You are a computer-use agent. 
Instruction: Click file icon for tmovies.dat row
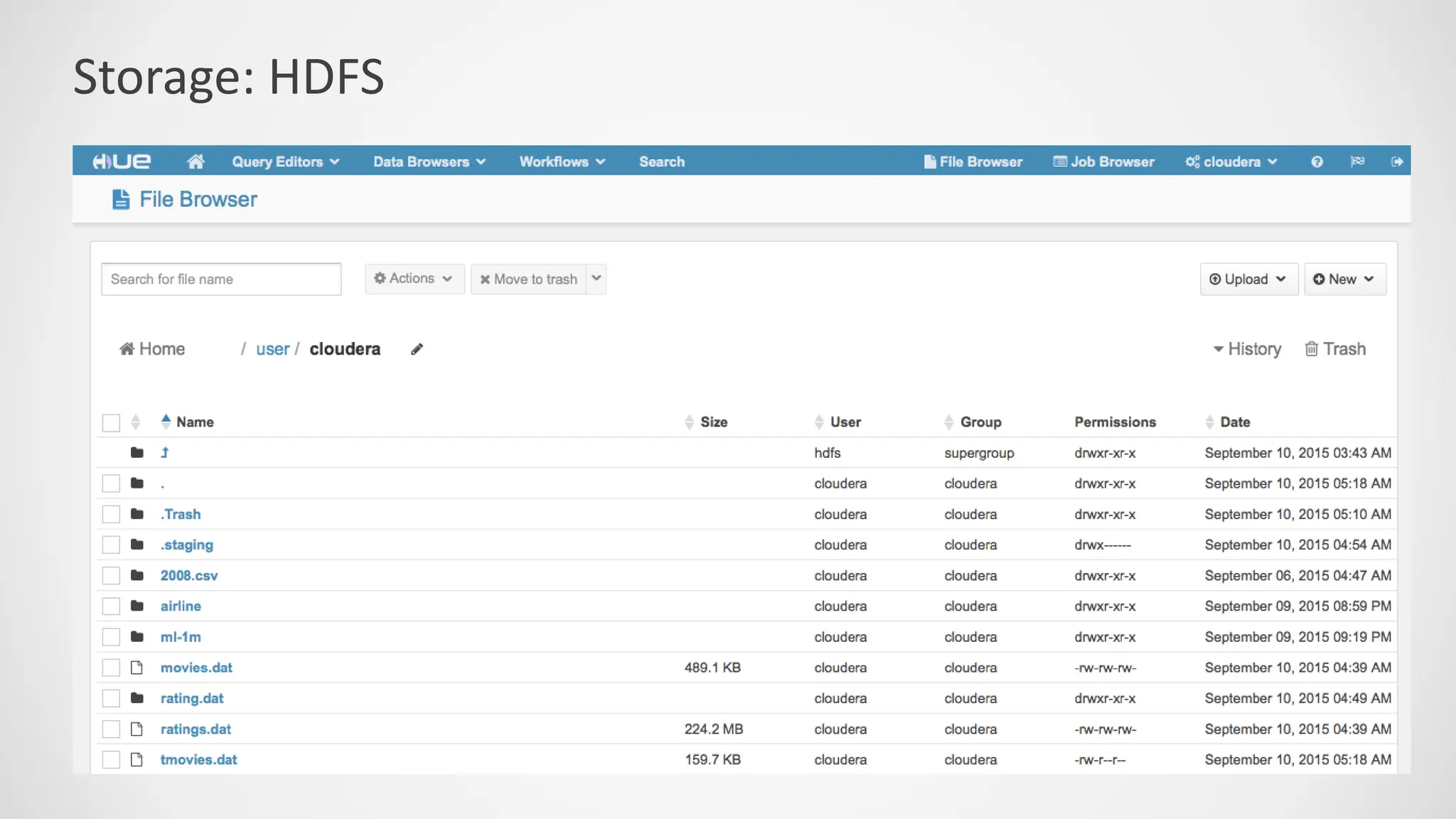click(x=137, y=759)
